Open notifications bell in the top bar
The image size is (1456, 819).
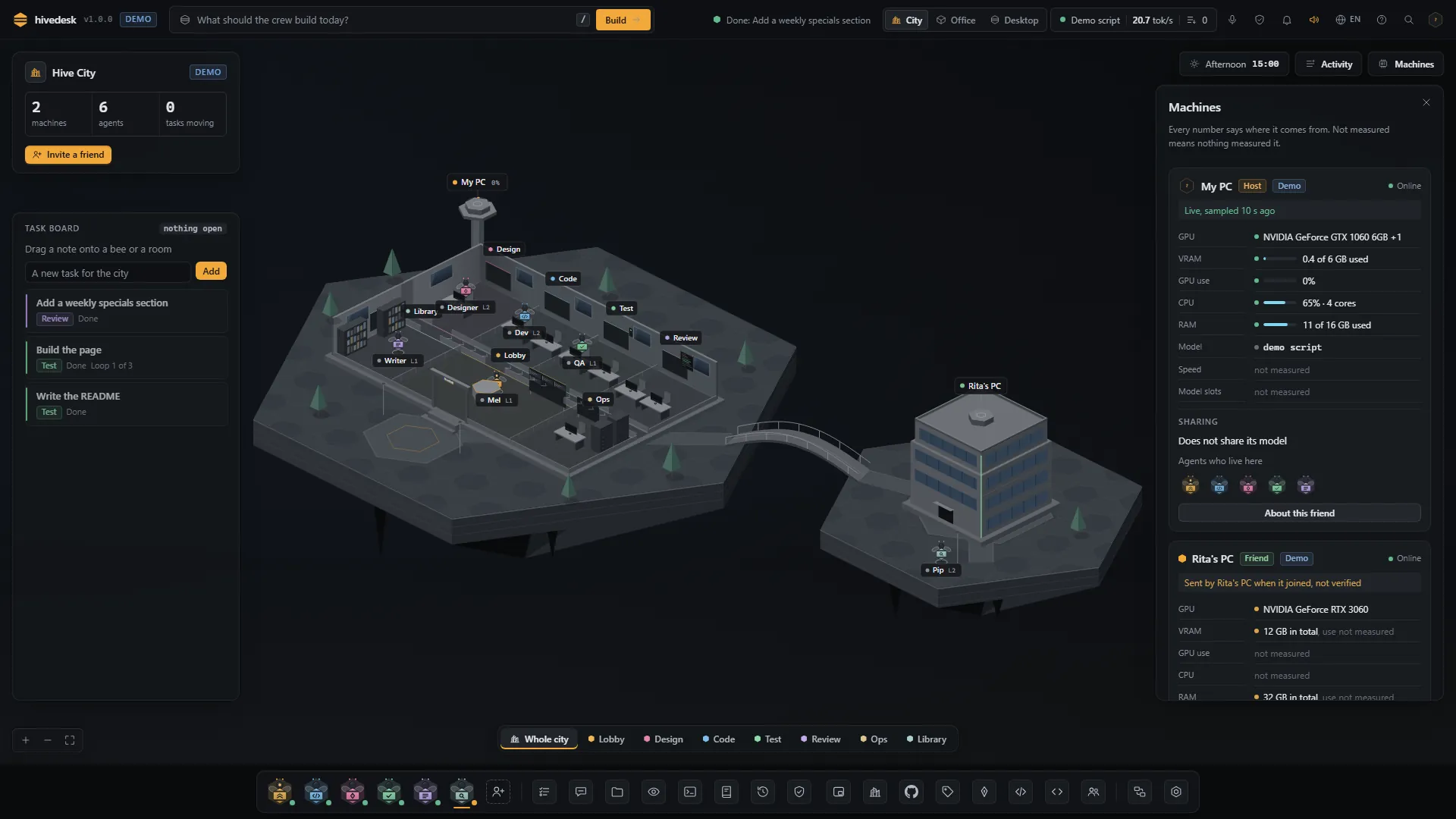[x=1287, y=20]
